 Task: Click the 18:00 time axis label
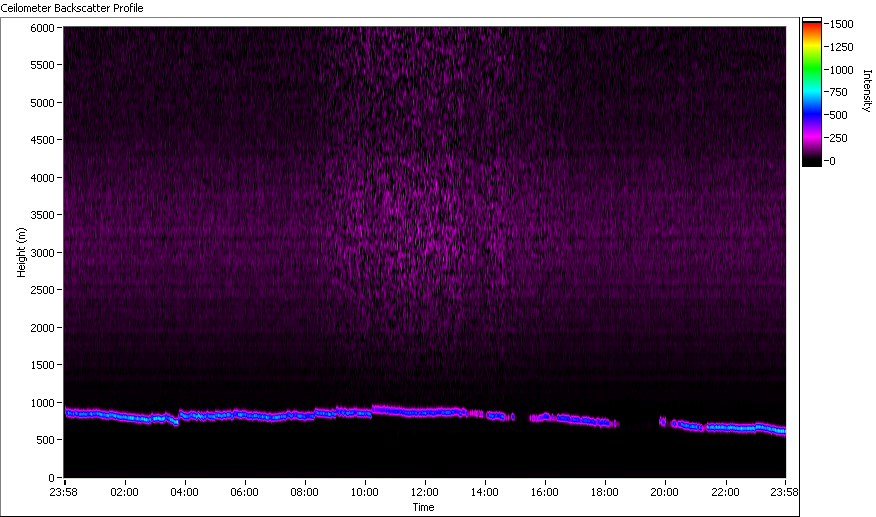(604, 492)
